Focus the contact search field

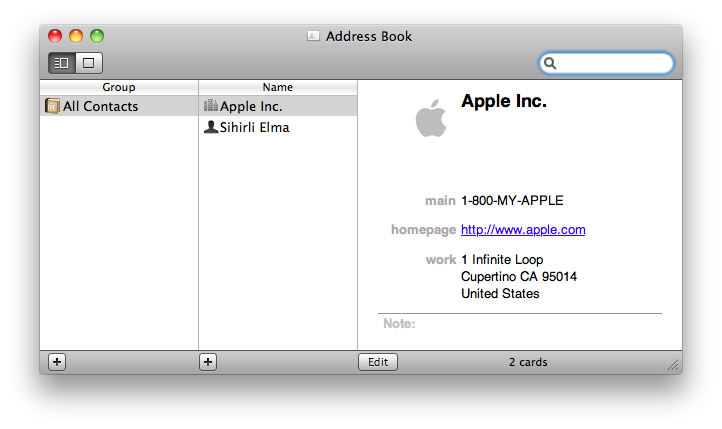click(x=612, y=63)
